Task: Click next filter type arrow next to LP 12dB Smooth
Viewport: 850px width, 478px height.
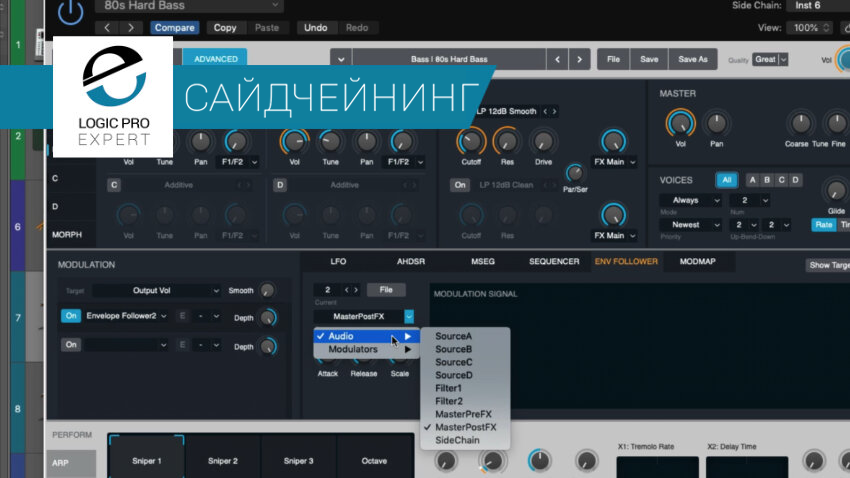Action: point(554,111)
